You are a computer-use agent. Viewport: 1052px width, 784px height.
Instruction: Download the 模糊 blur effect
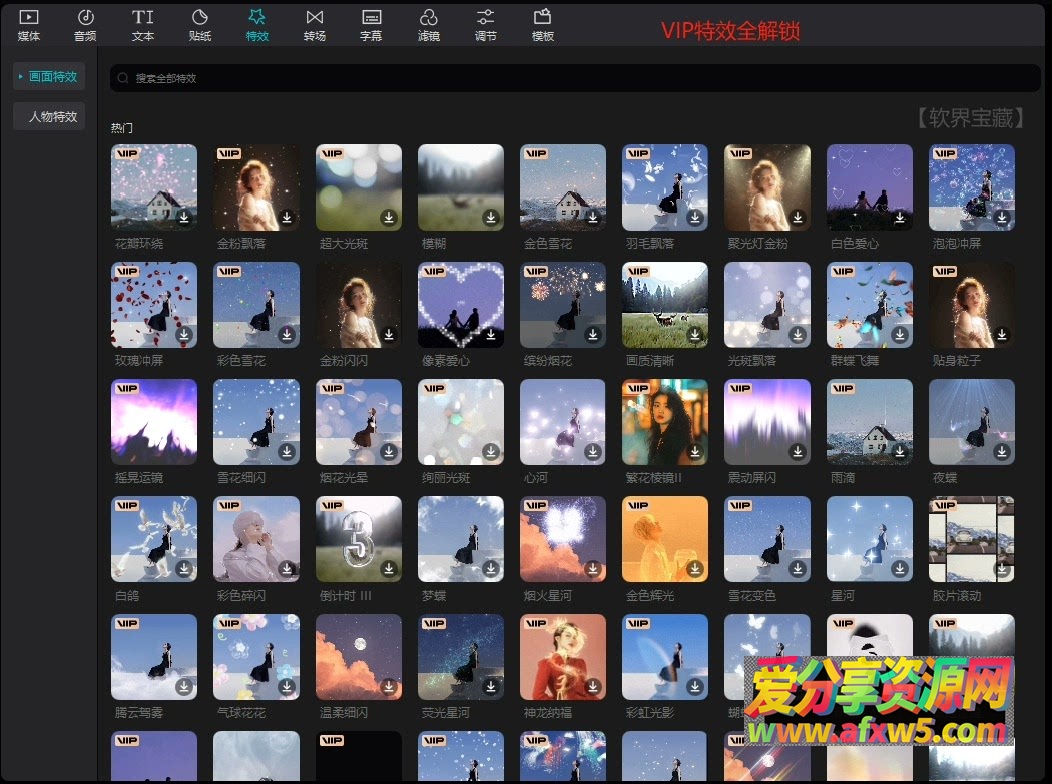[490, 218]
